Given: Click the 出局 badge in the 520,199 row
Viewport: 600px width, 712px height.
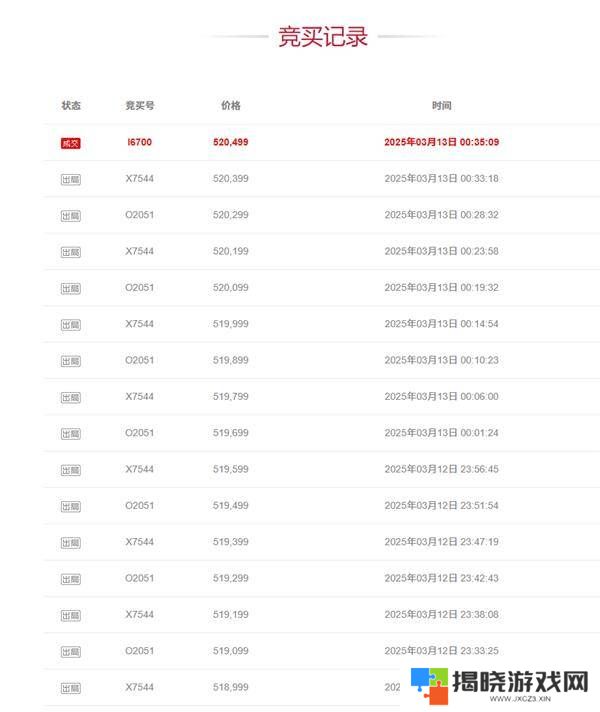Looking at the screenshot, I should pos(70,252).
